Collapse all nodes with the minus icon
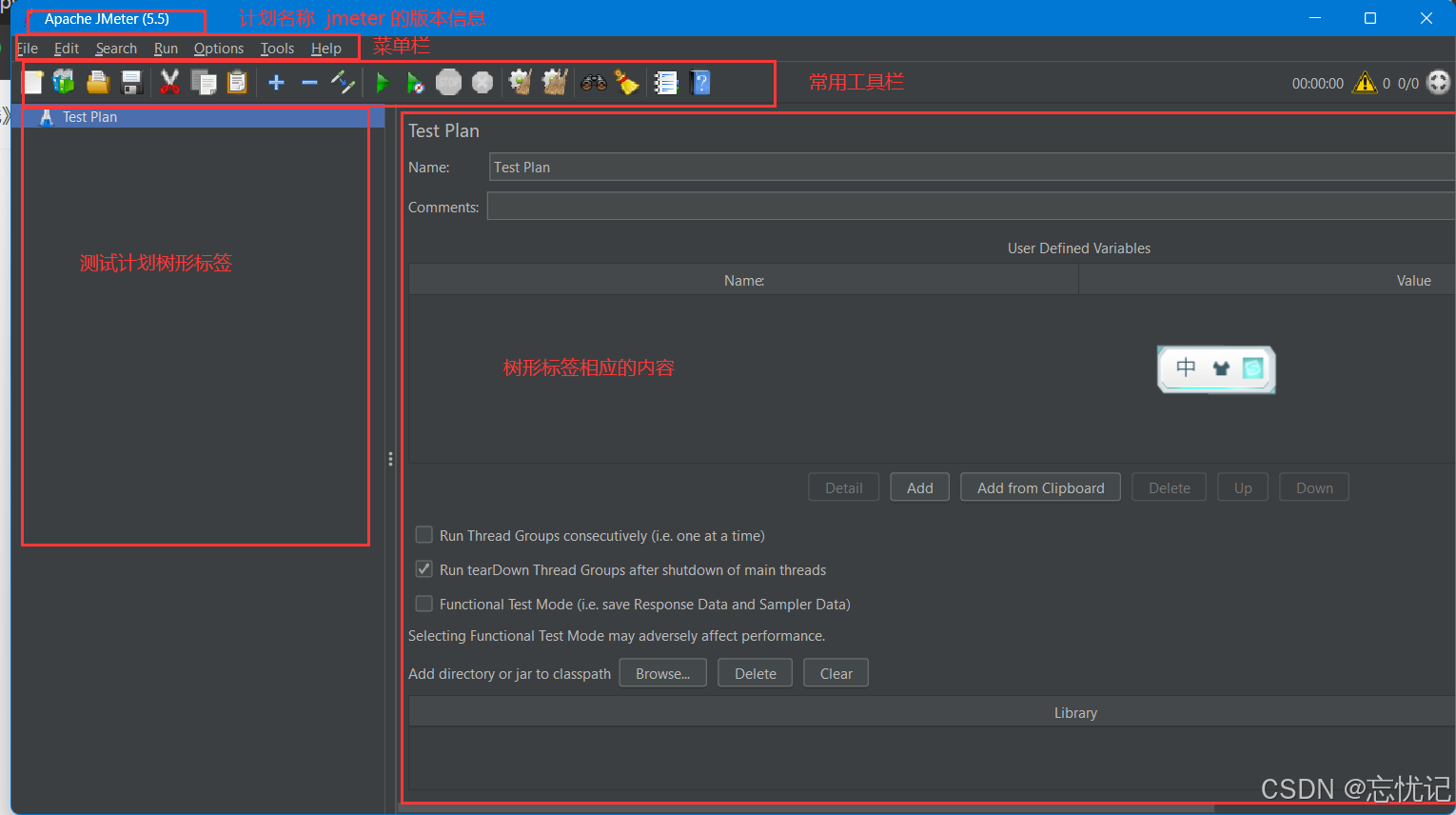 pos(309,83)
